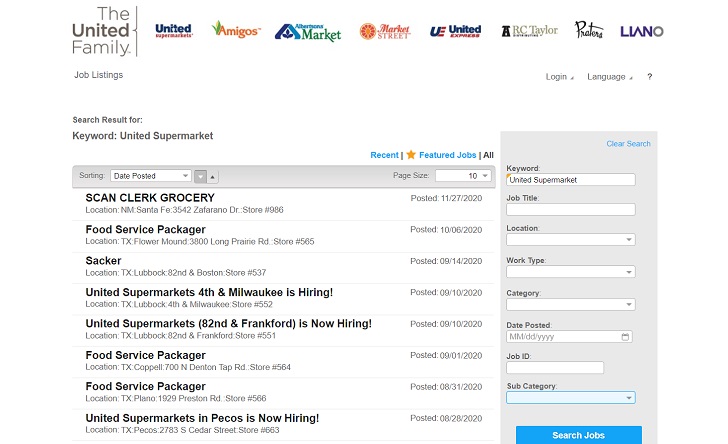The image size is (728, 444).
Task: Click the Clear Search link
Action: click(628, 144)
